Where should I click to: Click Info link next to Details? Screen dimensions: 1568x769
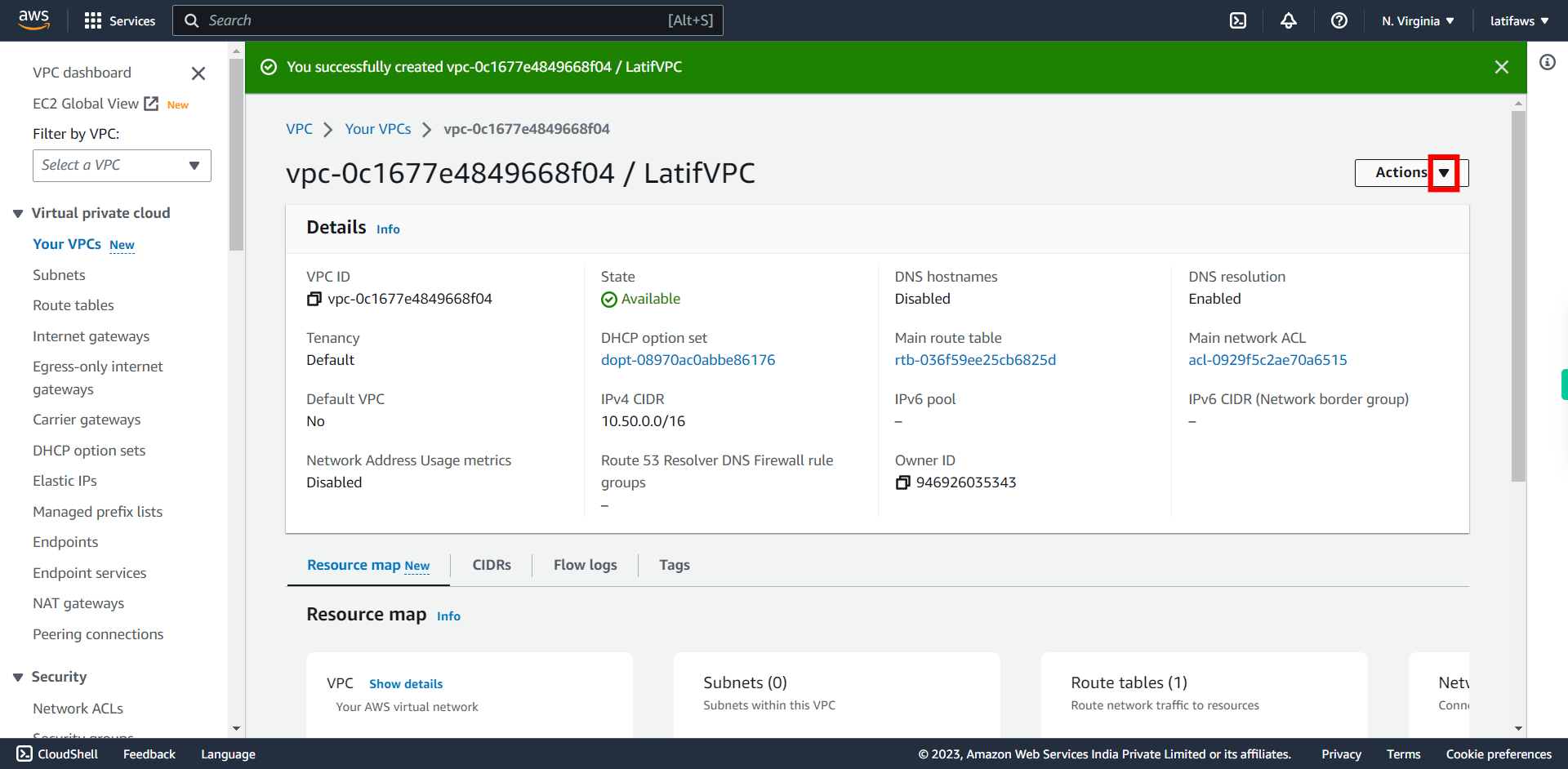pyautogui.click(x=388, y=229)
